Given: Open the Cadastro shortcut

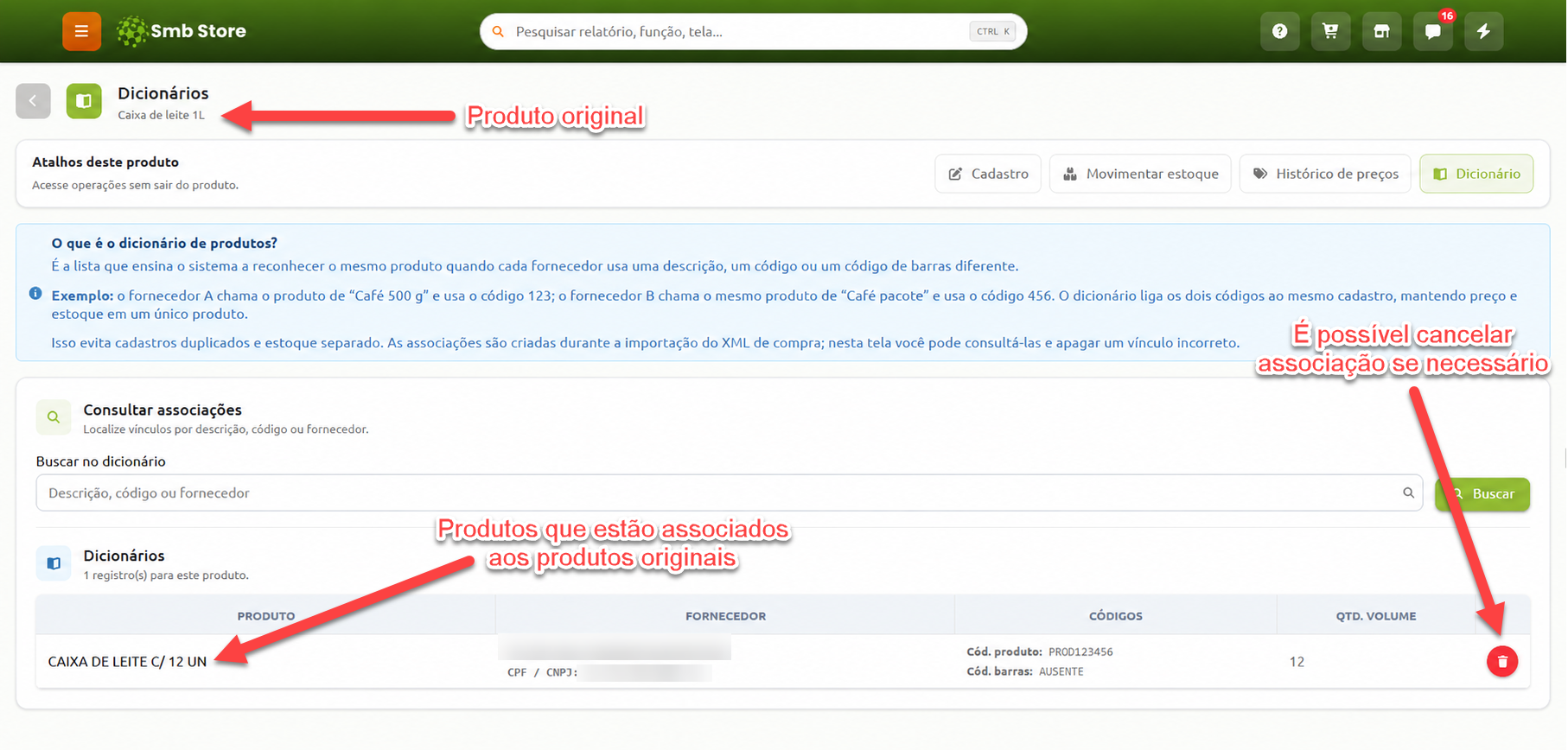Looking at the screenshot, I should point(988,174).
